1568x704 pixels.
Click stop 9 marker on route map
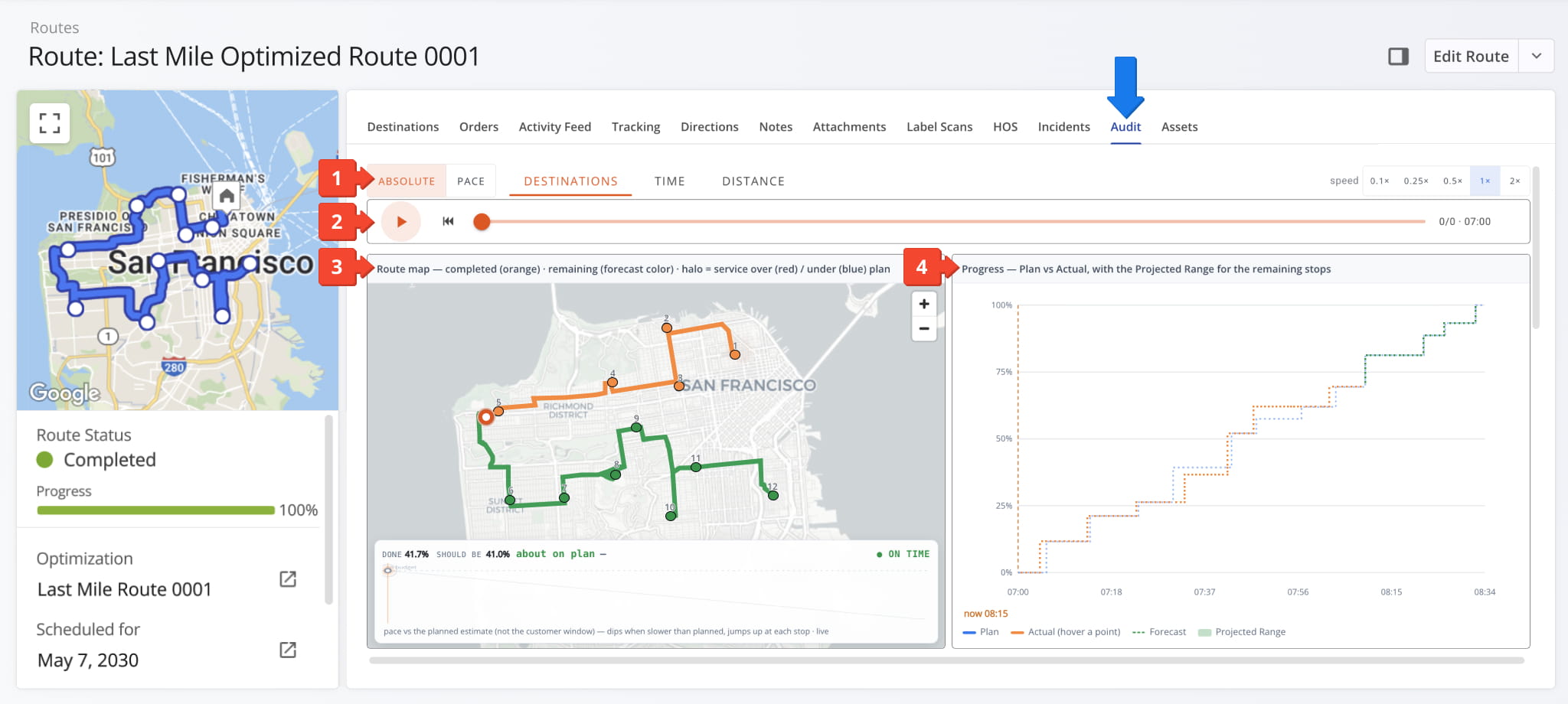pos(636,428)
